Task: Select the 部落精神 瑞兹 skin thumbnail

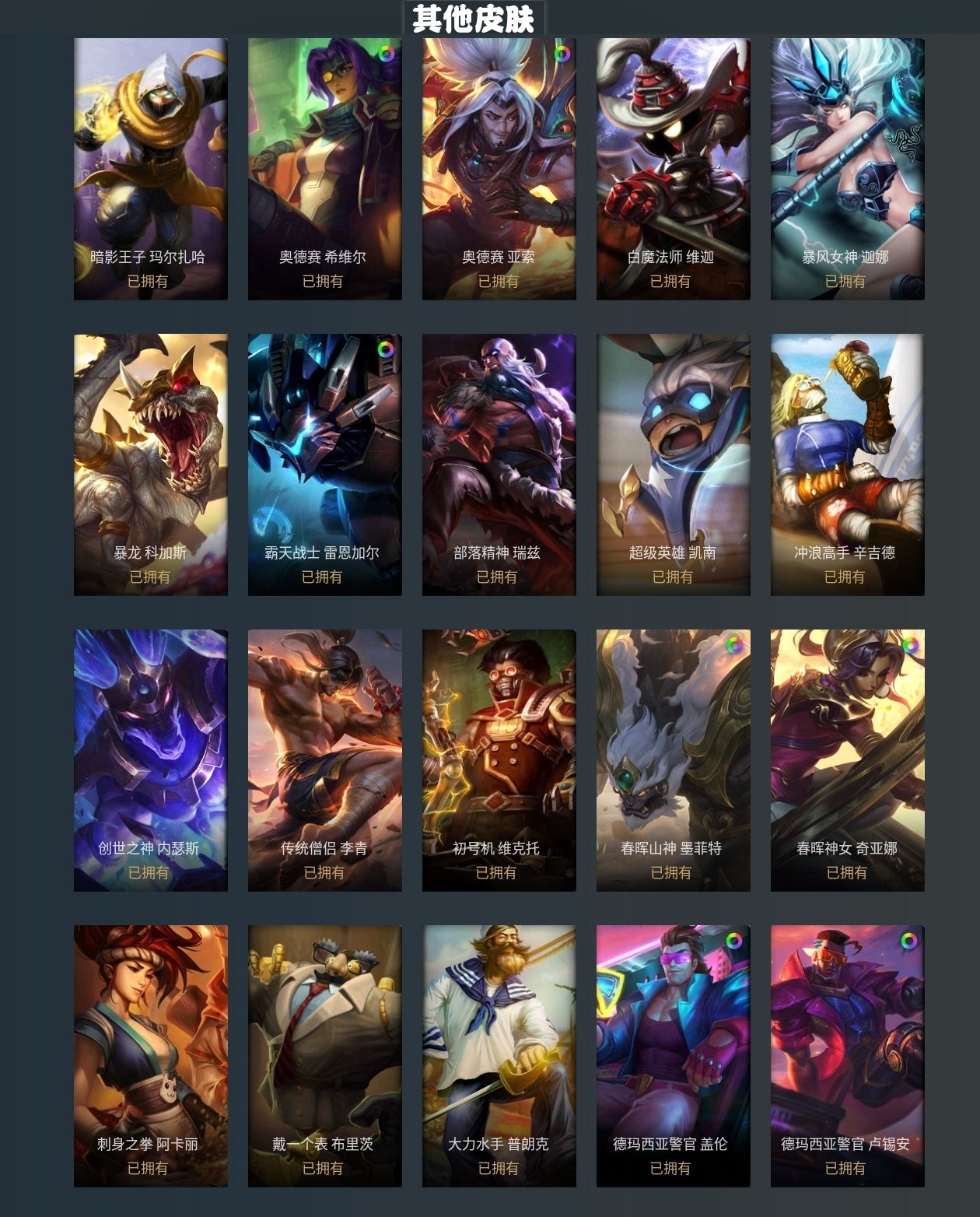Action: (499, 465)
